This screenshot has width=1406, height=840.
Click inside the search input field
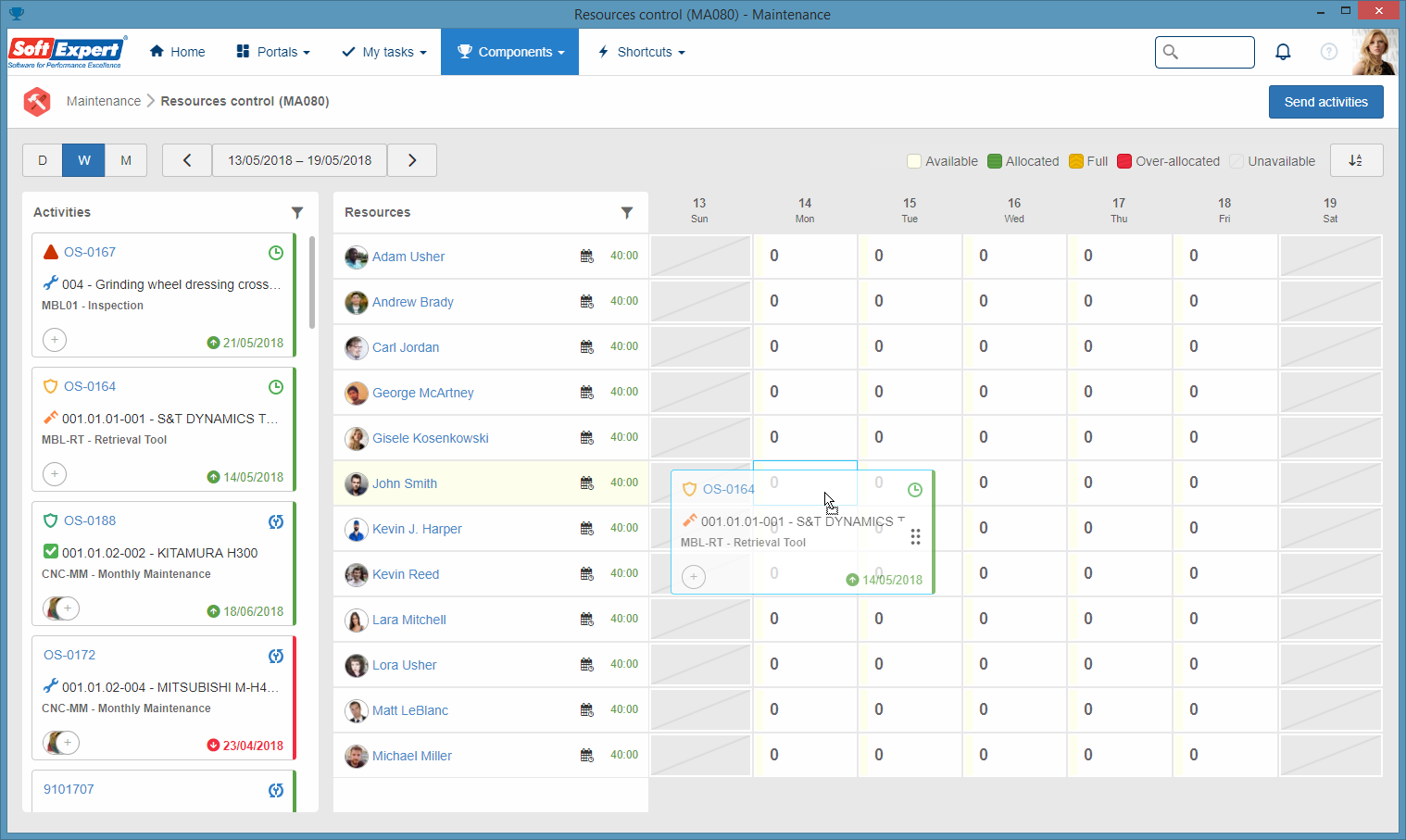[x=1205, y=52]
